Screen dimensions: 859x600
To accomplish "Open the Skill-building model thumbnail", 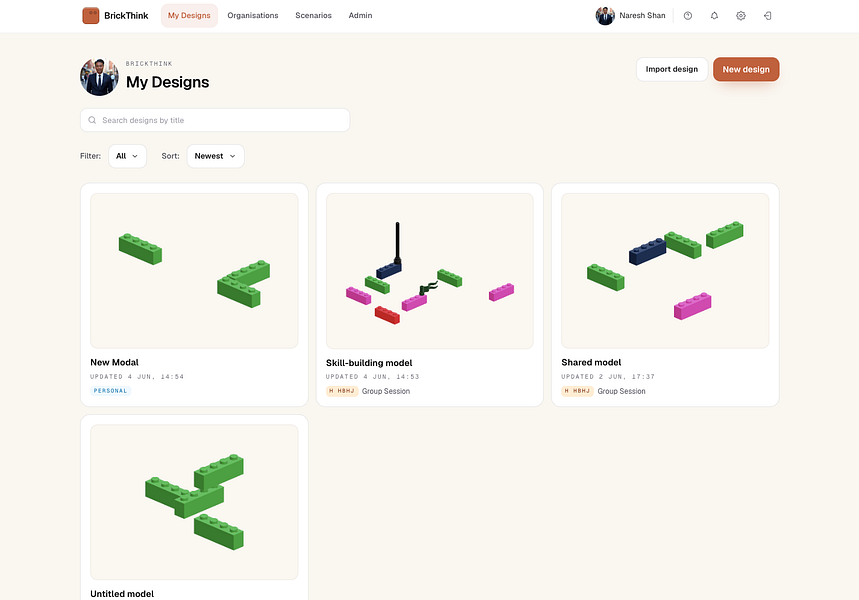I will pyautogui.click(x=430, y=271).
